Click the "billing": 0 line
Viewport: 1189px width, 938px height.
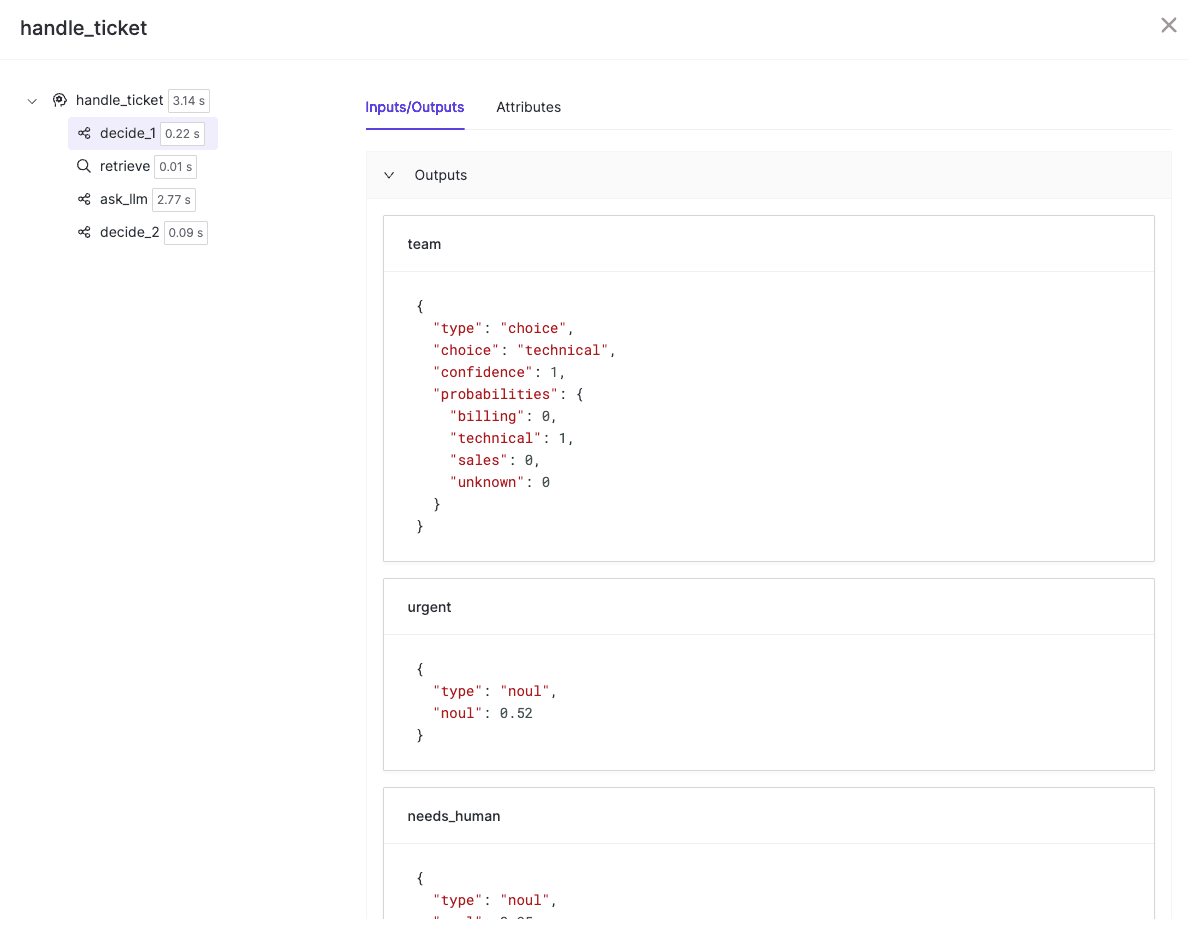click(504, 416)
